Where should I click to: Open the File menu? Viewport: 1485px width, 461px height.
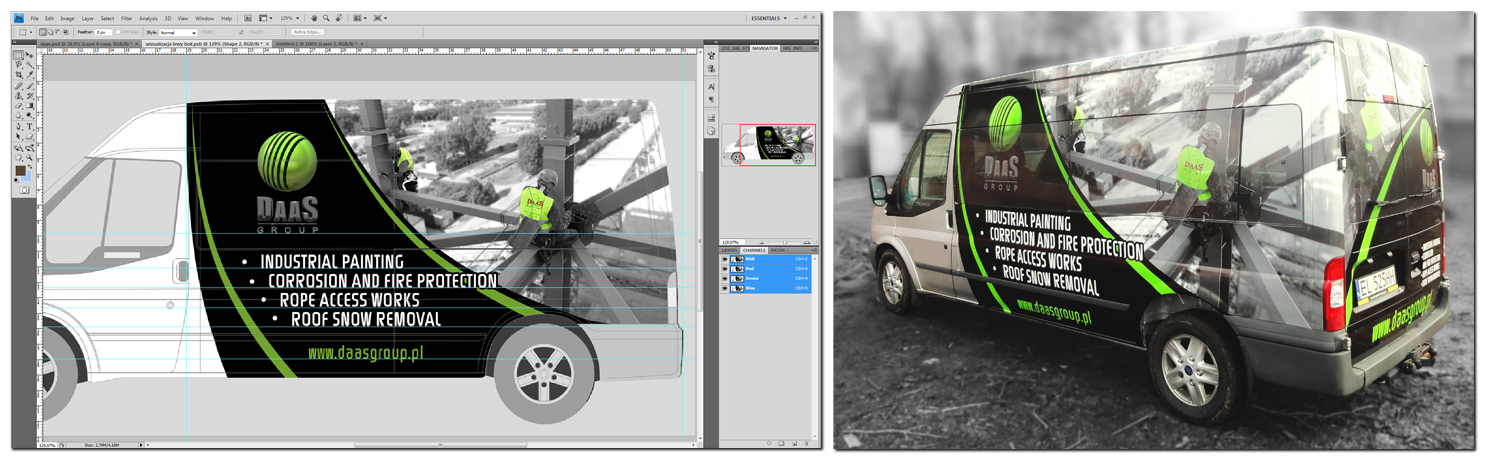34,18
